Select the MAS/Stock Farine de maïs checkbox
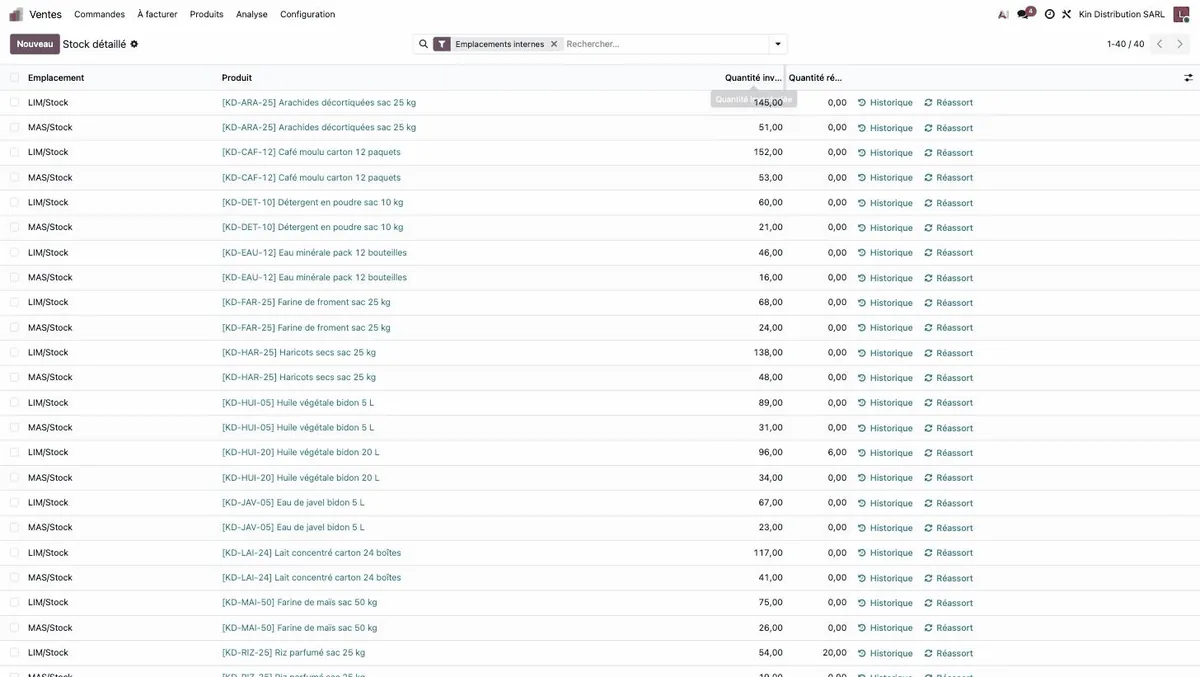This screenshot has width=1200, height=677. [x=14, y=627]
